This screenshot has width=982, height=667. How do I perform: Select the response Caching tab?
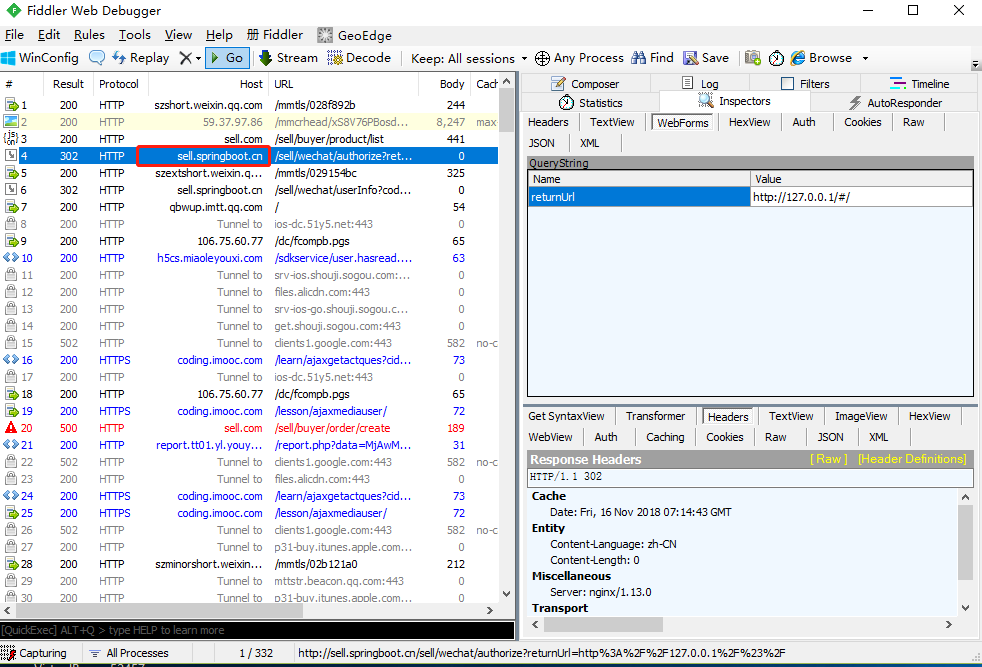pyautogui.click(x=665, y=437)
